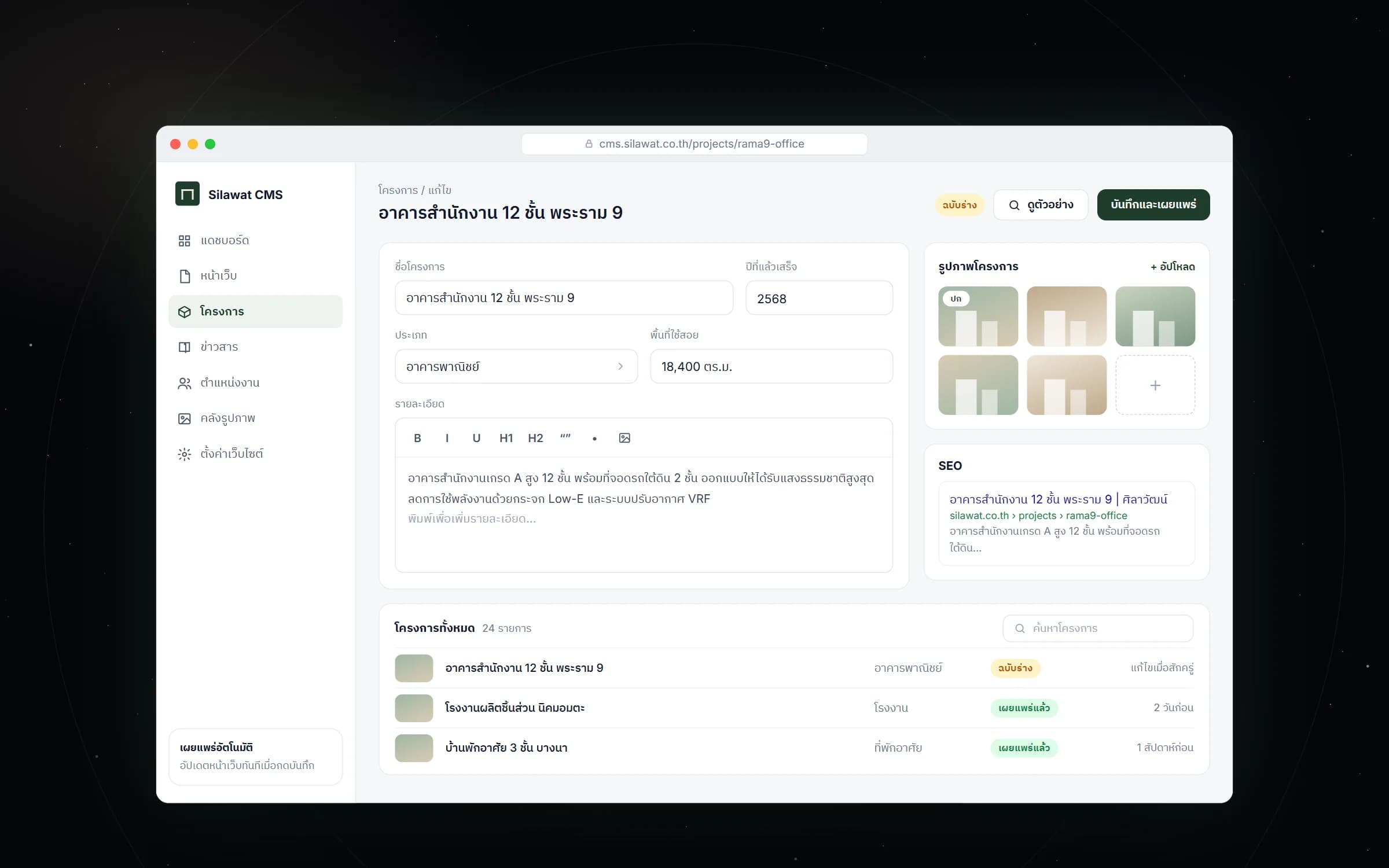Click the Silawat CMS logo icon
The image size is (1389, 868).
187,194
